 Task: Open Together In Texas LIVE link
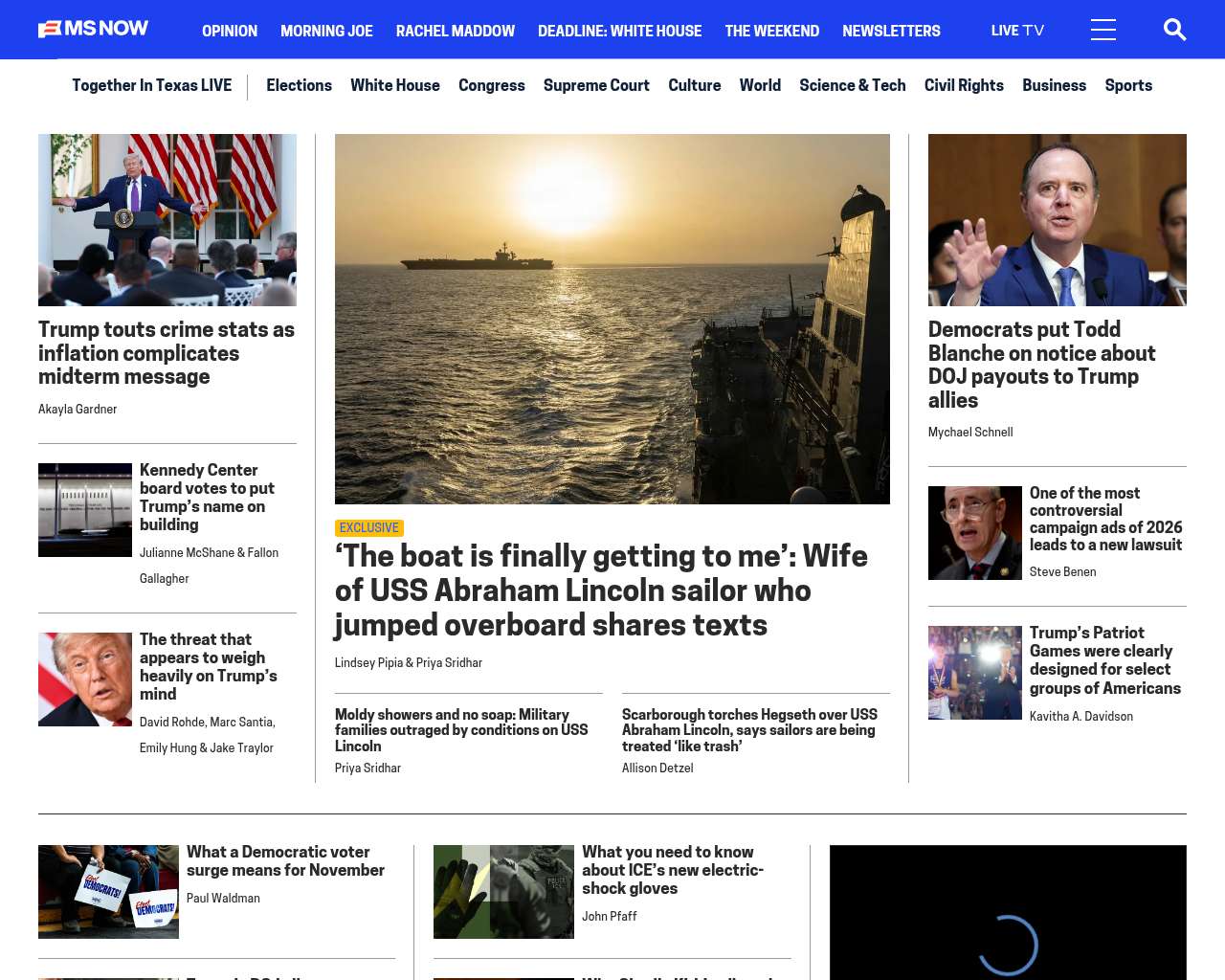click(x=151, y=85)
